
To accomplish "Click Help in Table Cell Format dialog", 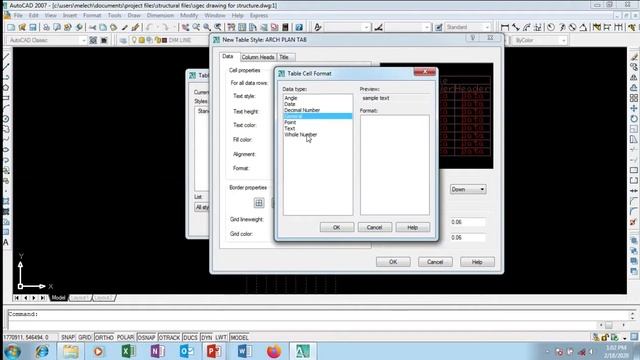I will (413, 227).
